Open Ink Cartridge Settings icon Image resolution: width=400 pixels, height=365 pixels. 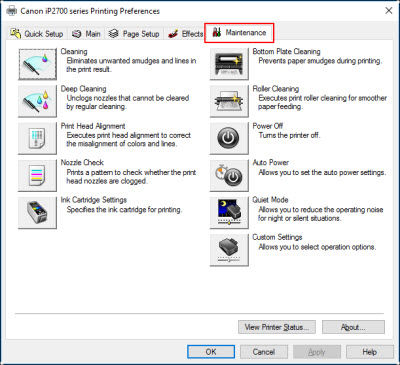(x=37, y=213)
